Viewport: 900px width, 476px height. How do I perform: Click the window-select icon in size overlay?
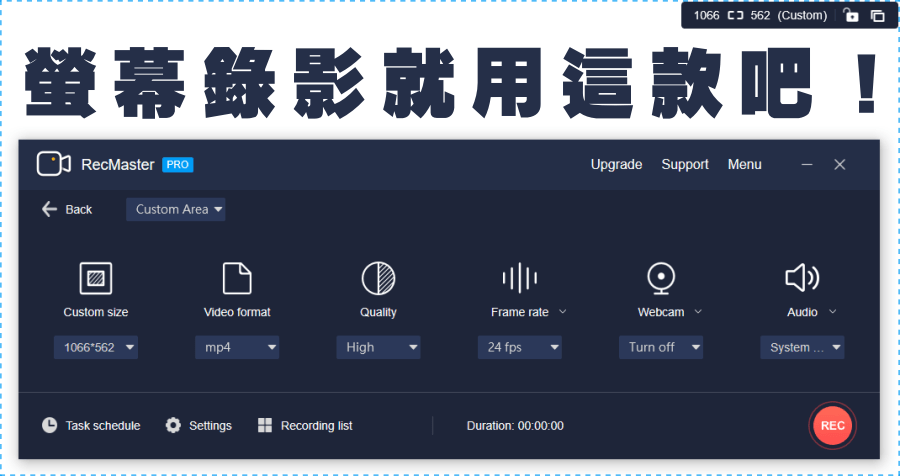point(878,16)
